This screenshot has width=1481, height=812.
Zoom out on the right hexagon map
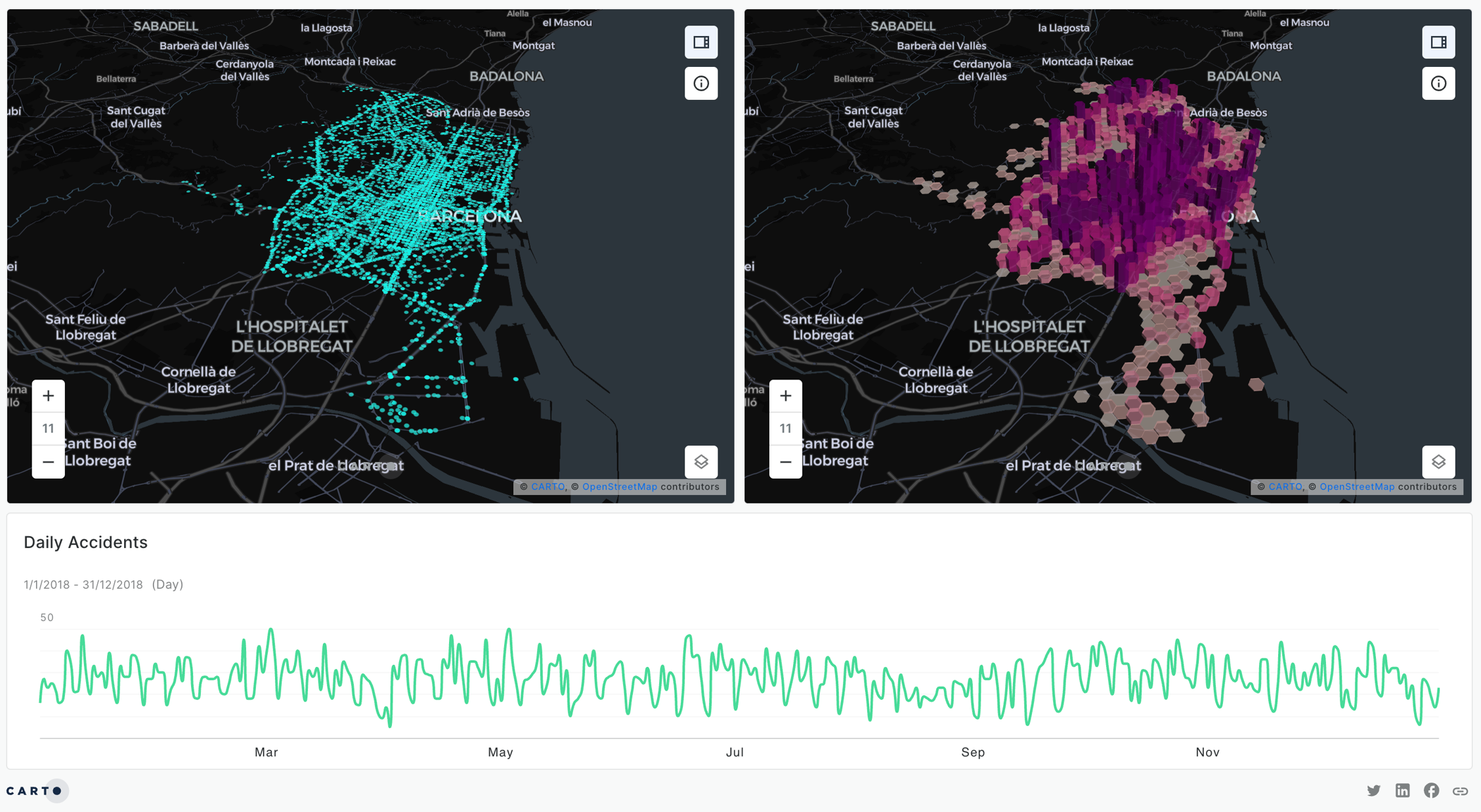coord(785,462)
